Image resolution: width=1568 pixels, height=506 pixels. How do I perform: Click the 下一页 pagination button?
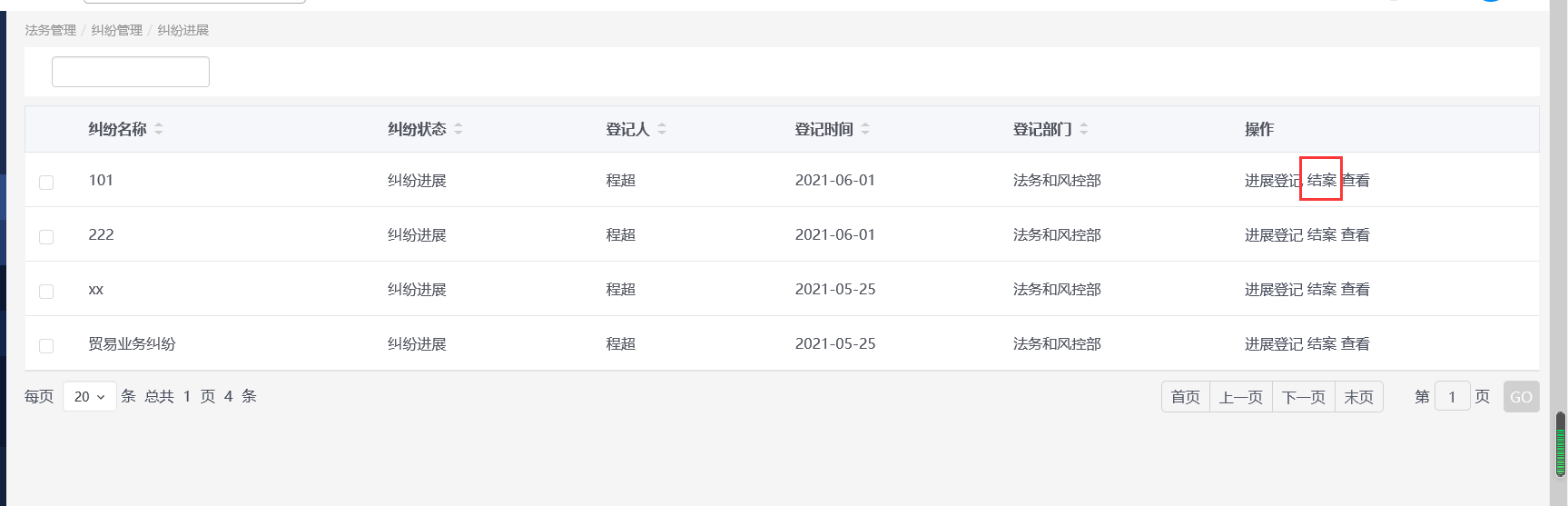click(1303, 397)
